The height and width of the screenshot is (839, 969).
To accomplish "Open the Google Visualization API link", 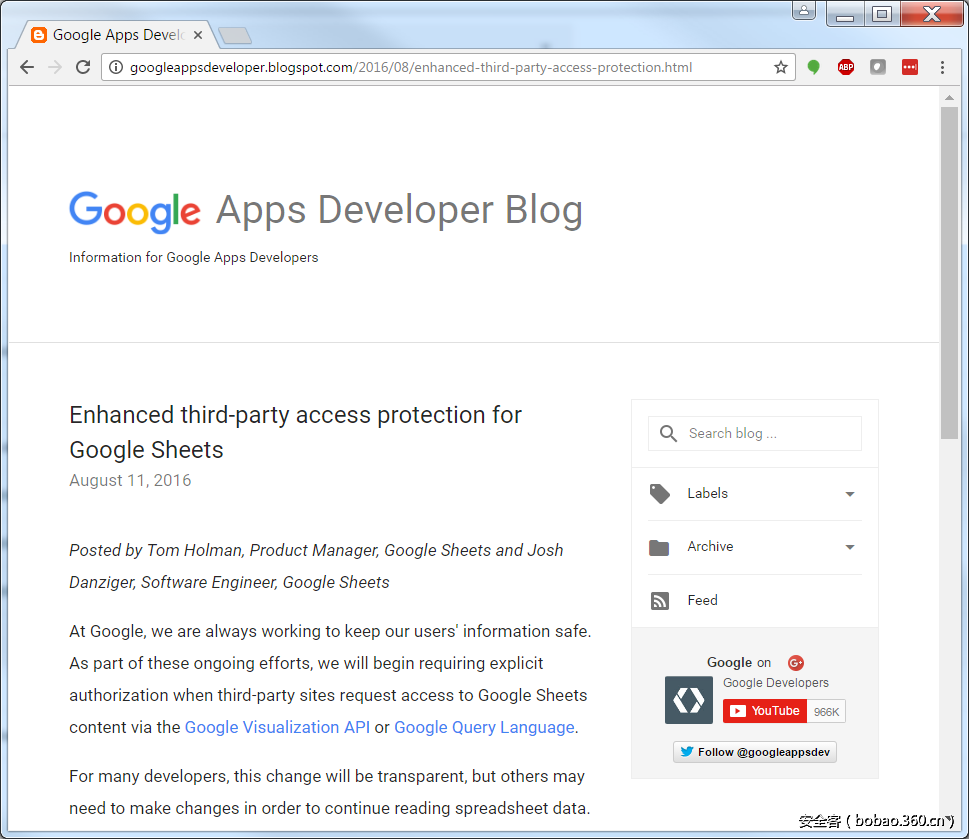I will tap(277, 727).
